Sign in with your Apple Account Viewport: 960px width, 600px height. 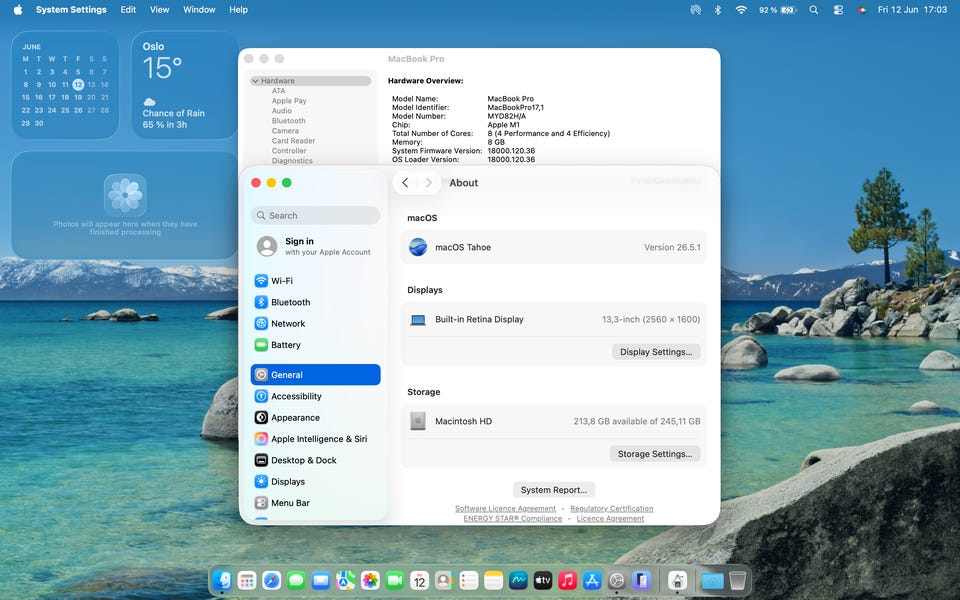tap(315, 246)
